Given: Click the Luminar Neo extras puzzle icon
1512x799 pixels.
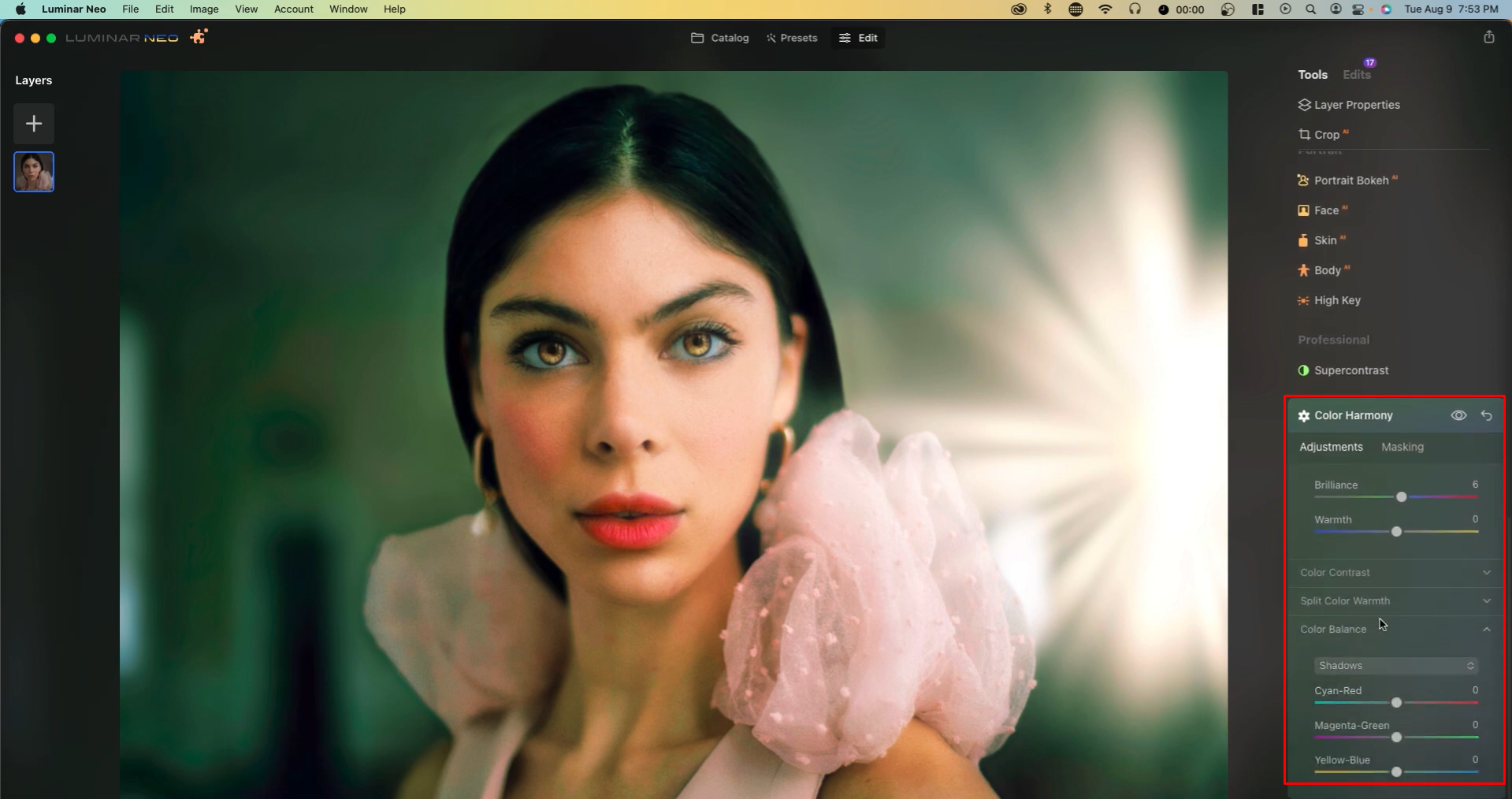Looking at the screenshot, I should click(x=199, y=37).
